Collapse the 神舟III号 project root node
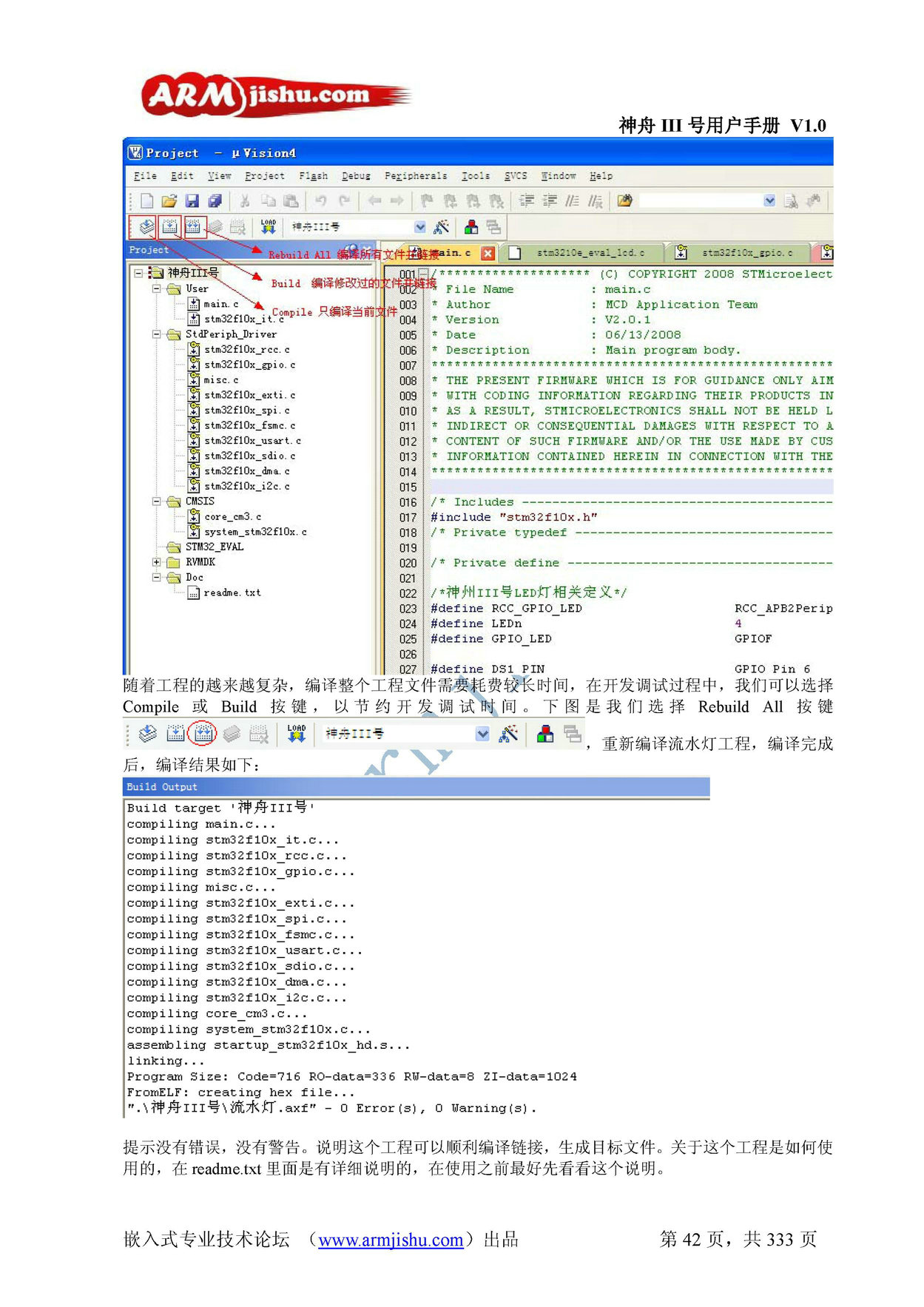The width and height of the screenshot is (924, 1307). 138,273
